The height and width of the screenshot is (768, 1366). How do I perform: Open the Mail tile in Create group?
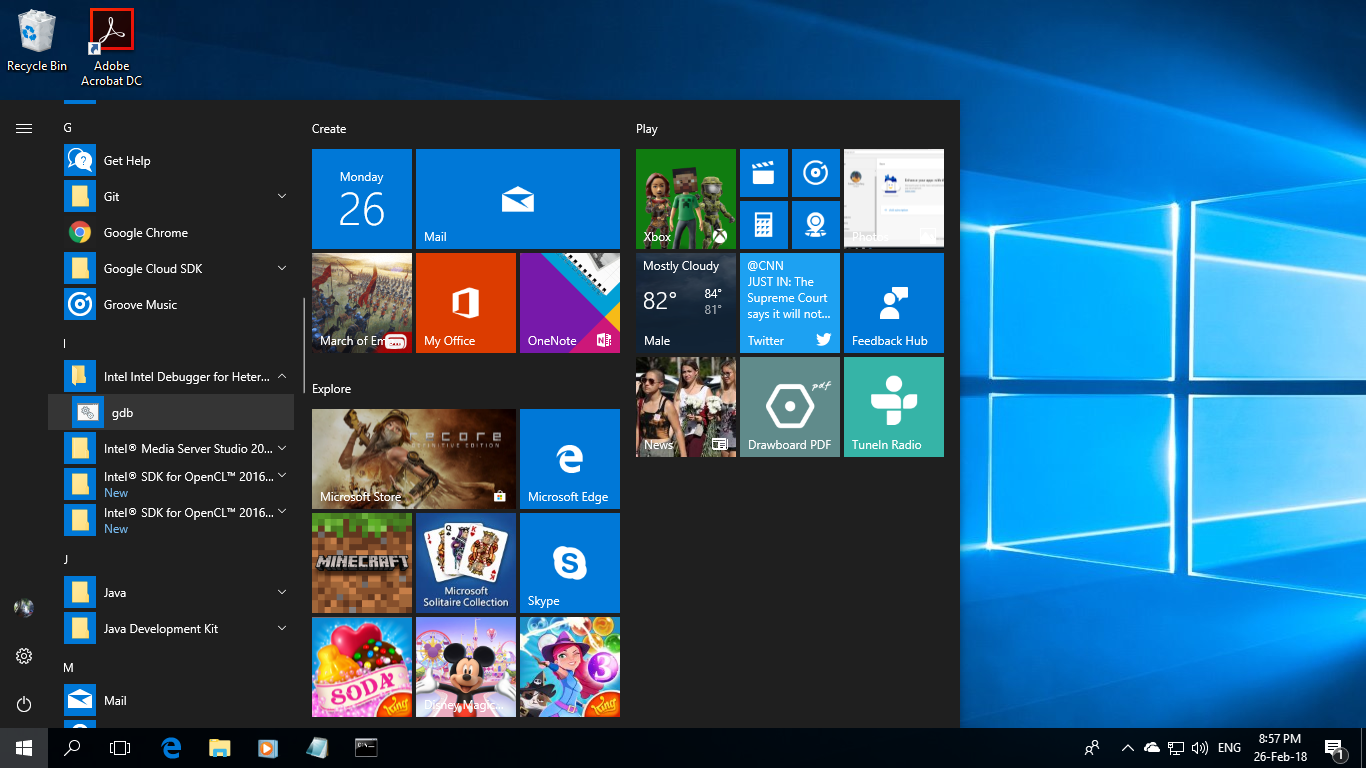(x=517, y=199)
